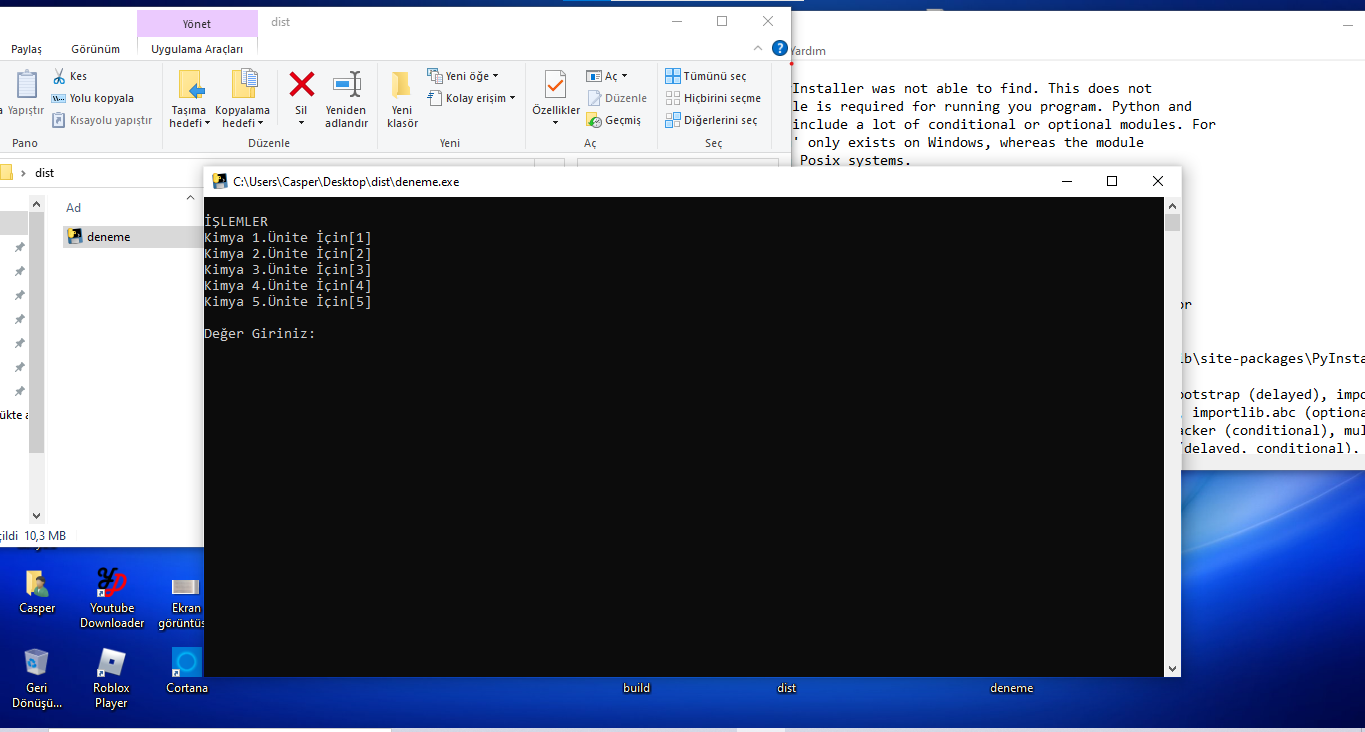
Task: Open Özellikler properties icon
Action: click(x=555, y=85)
